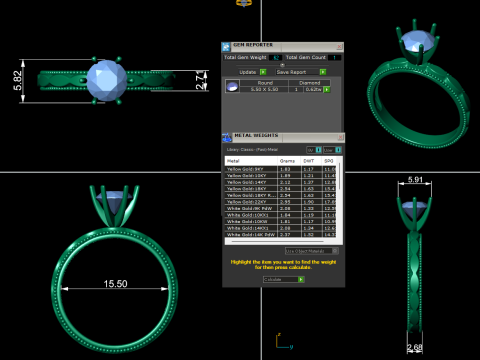The image size is (480, 360).
Task: Select the White Gold 10KW row
Action: point(281,221)
